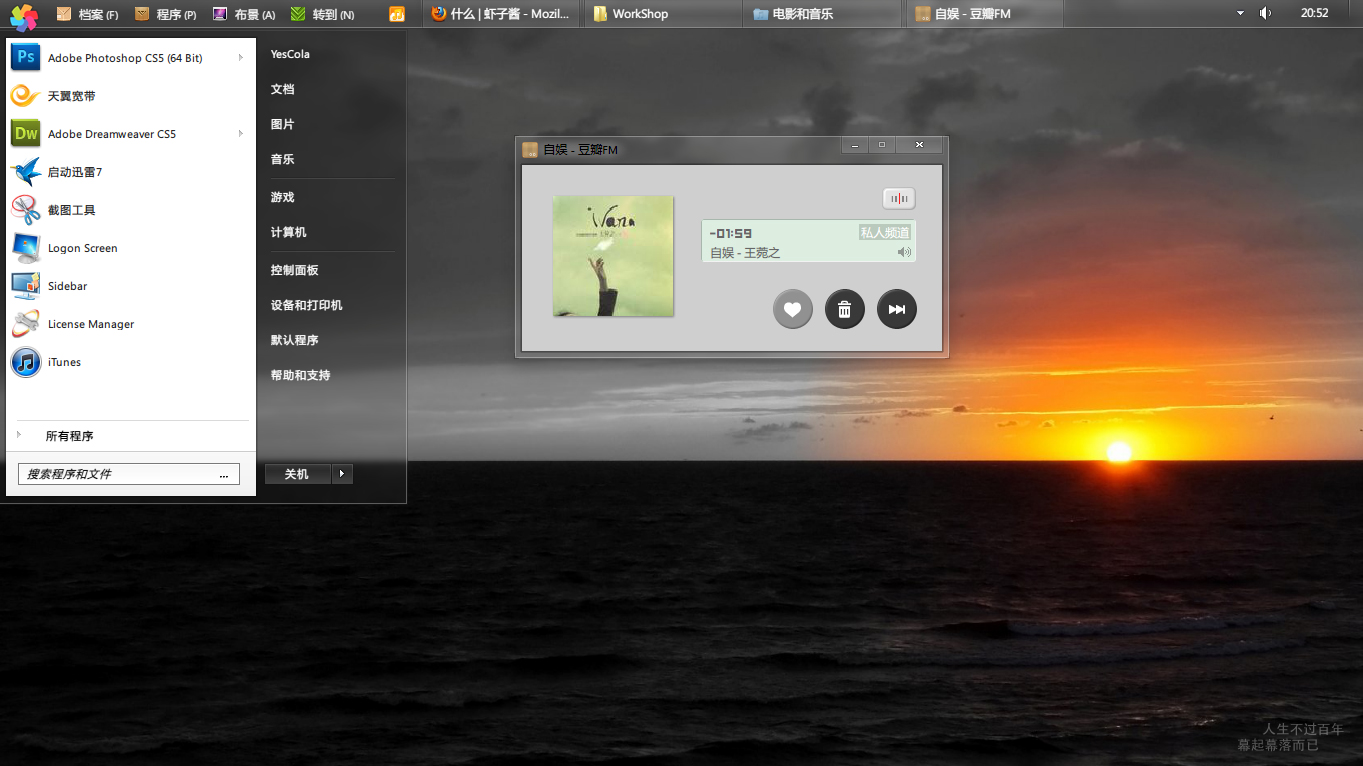
Task: Open 图片 pictures folder
Action: (x=282, y=124)
